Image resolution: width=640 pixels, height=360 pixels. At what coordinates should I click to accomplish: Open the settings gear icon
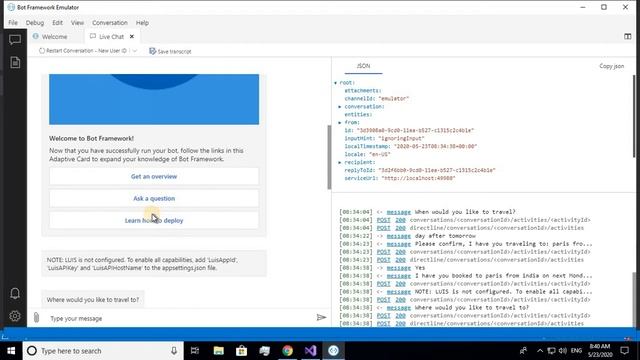(x=15, y=316)
